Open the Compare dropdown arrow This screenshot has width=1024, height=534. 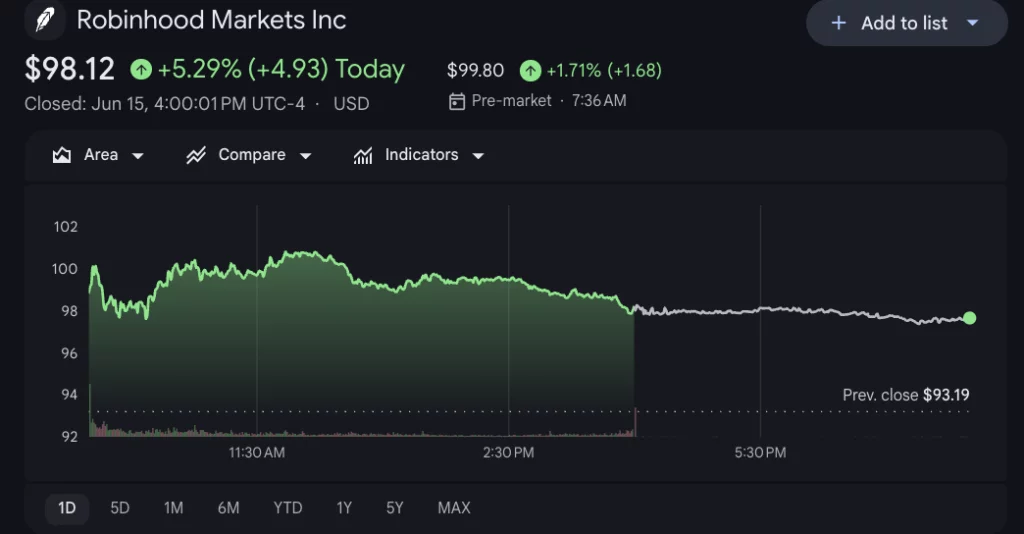tap(306, 156)
